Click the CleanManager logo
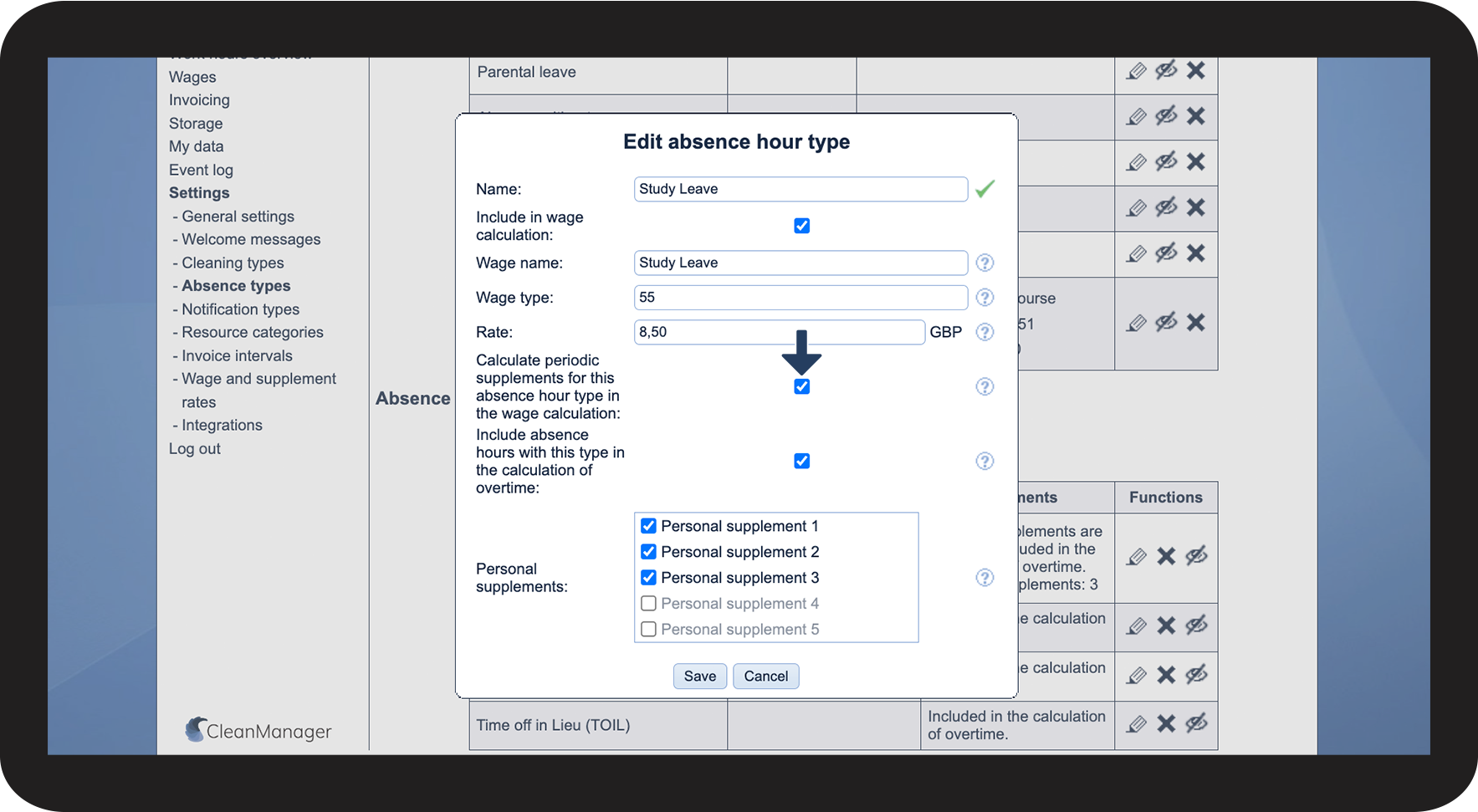 point(258,730)
